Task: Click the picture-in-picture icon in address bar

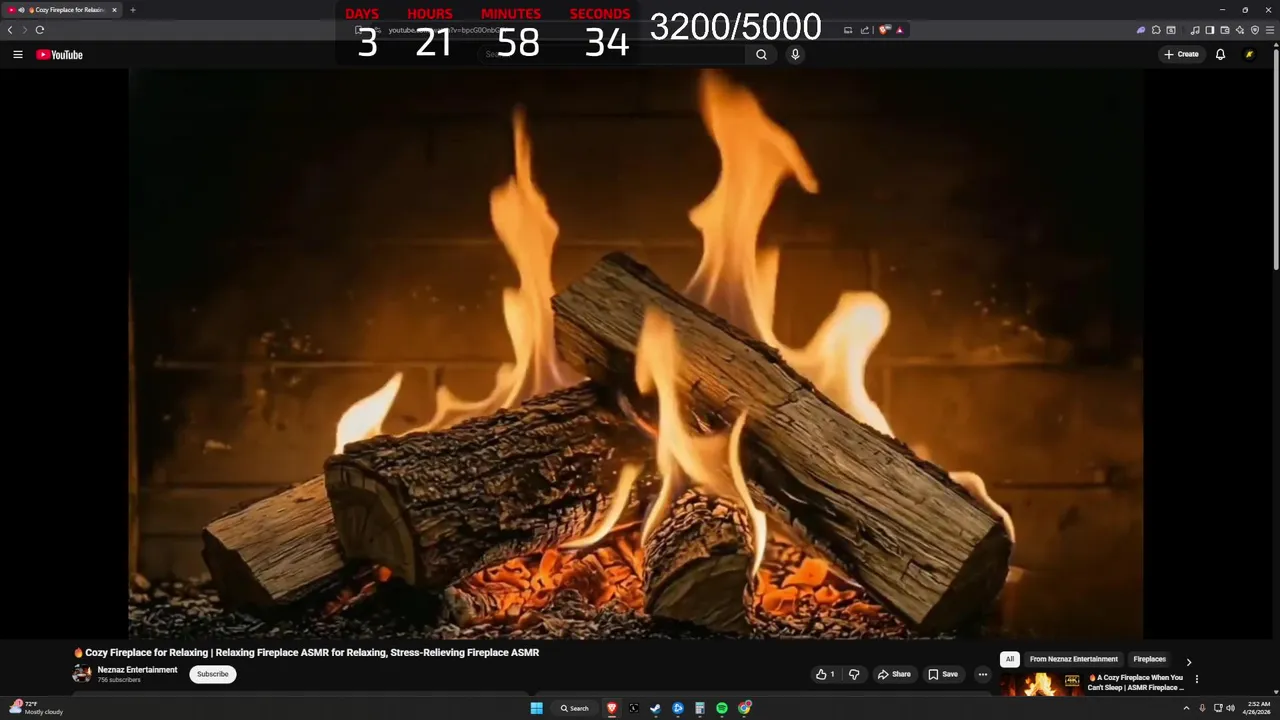Action: pos(848,30)
